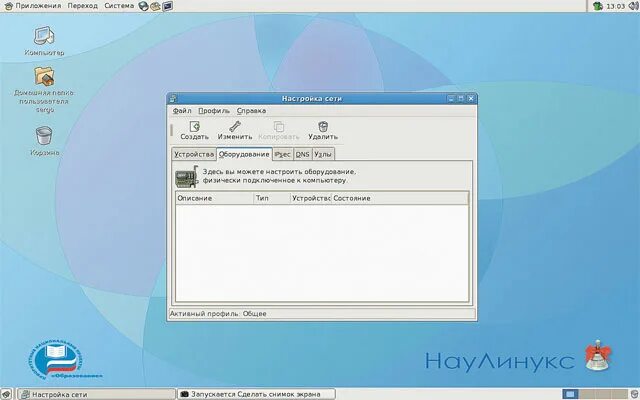Switch to the Устройства tab

(194, 154)
